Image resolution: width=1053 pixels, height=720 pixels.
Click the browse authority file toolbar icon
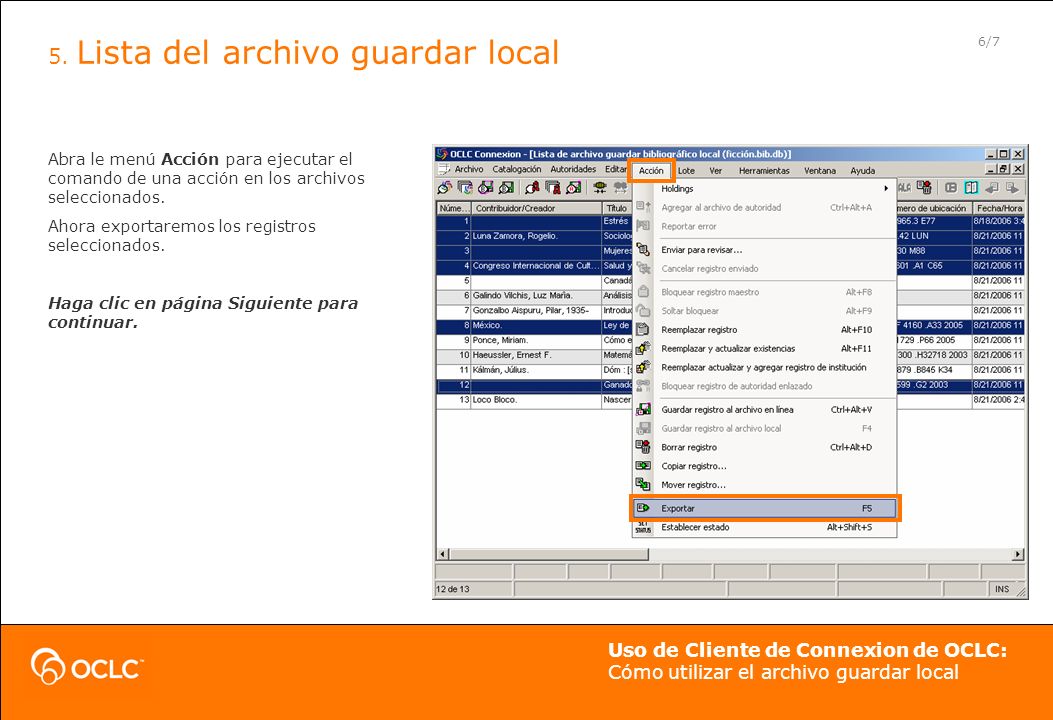tap(553, 187)
